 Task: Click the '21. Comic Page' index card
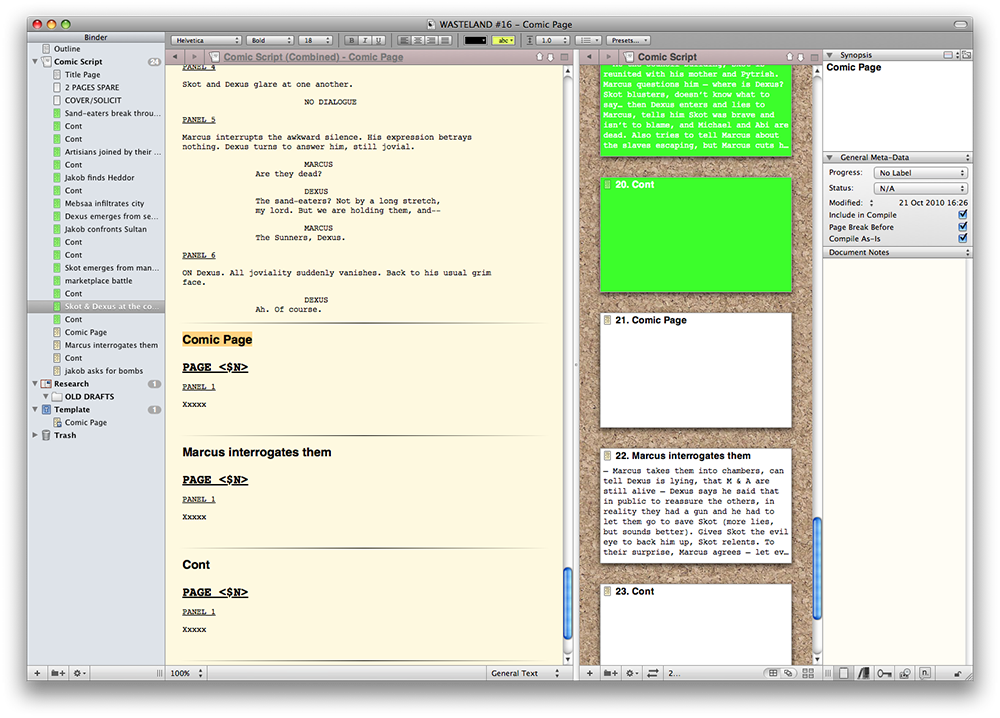(695, 370)
